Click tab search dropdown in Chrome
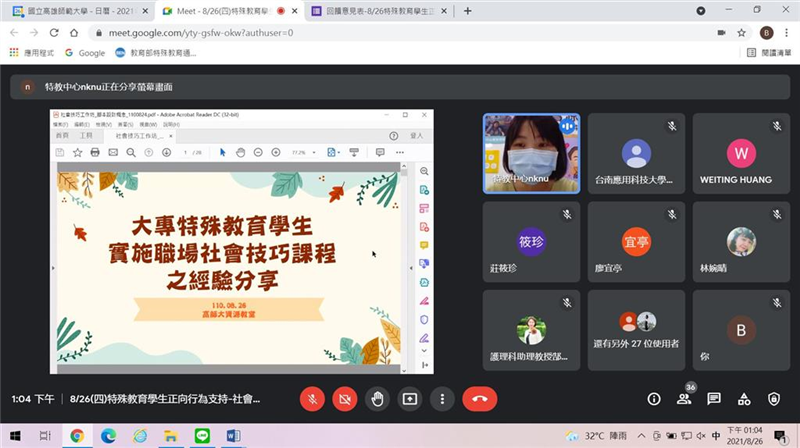800x448 pixels. [701, 11]
